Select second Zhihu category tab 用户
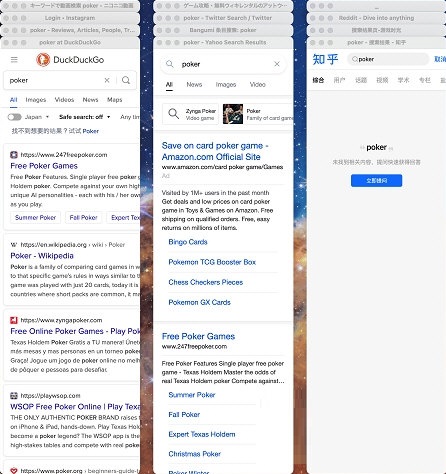446x474 pixels. pos(339,80)
